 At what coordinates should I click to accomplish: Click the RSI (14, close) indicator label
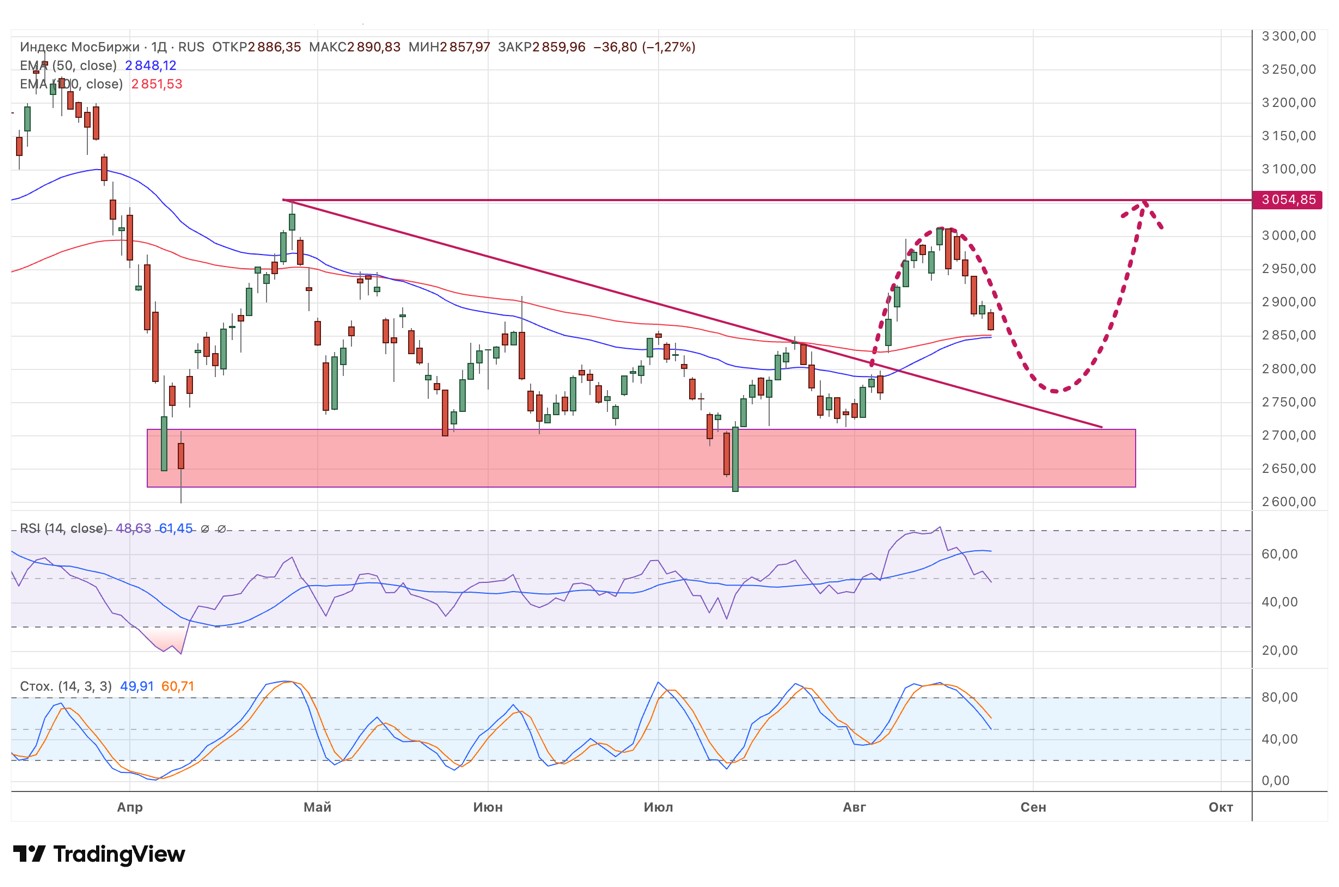tap(63, 528)
